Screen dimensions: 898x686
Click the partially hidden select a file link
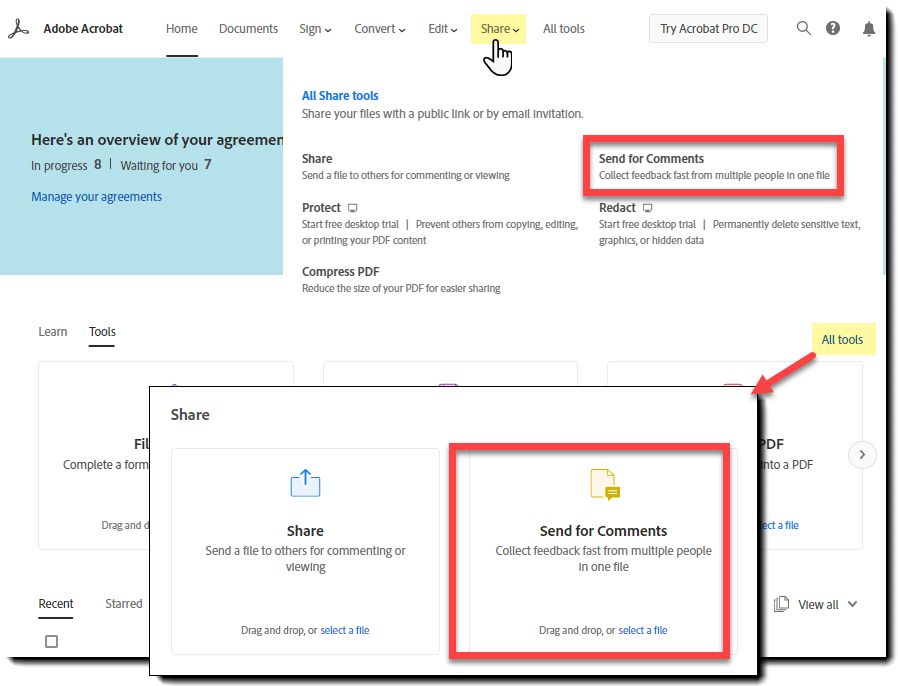click(779, 525)
